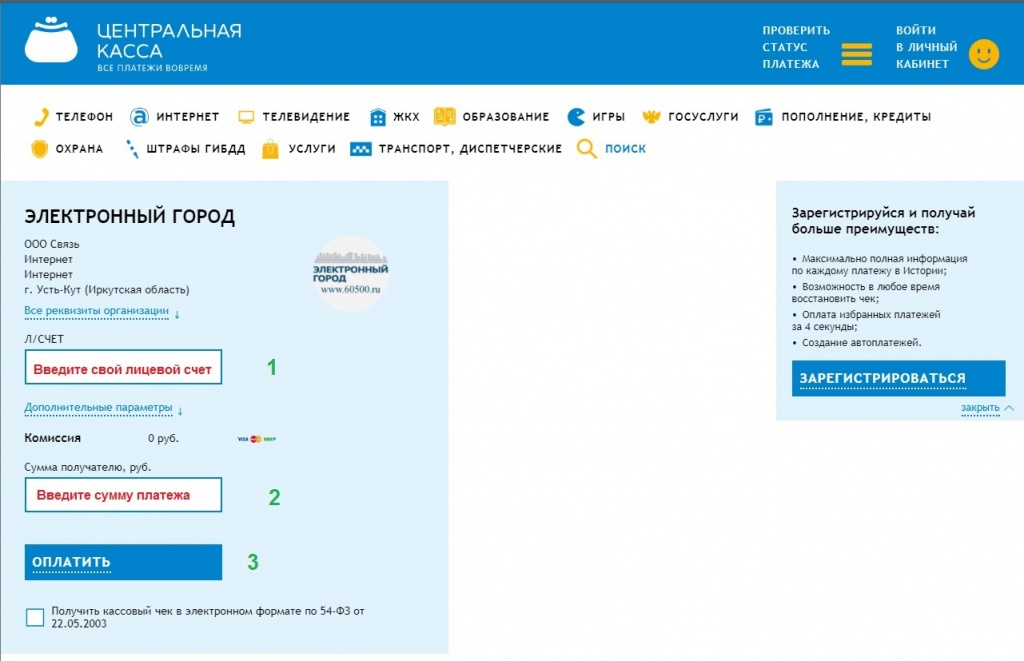Screen dimensions: 1024x661
Task: Open the Охрана category
Action: (x=79, y=149)
